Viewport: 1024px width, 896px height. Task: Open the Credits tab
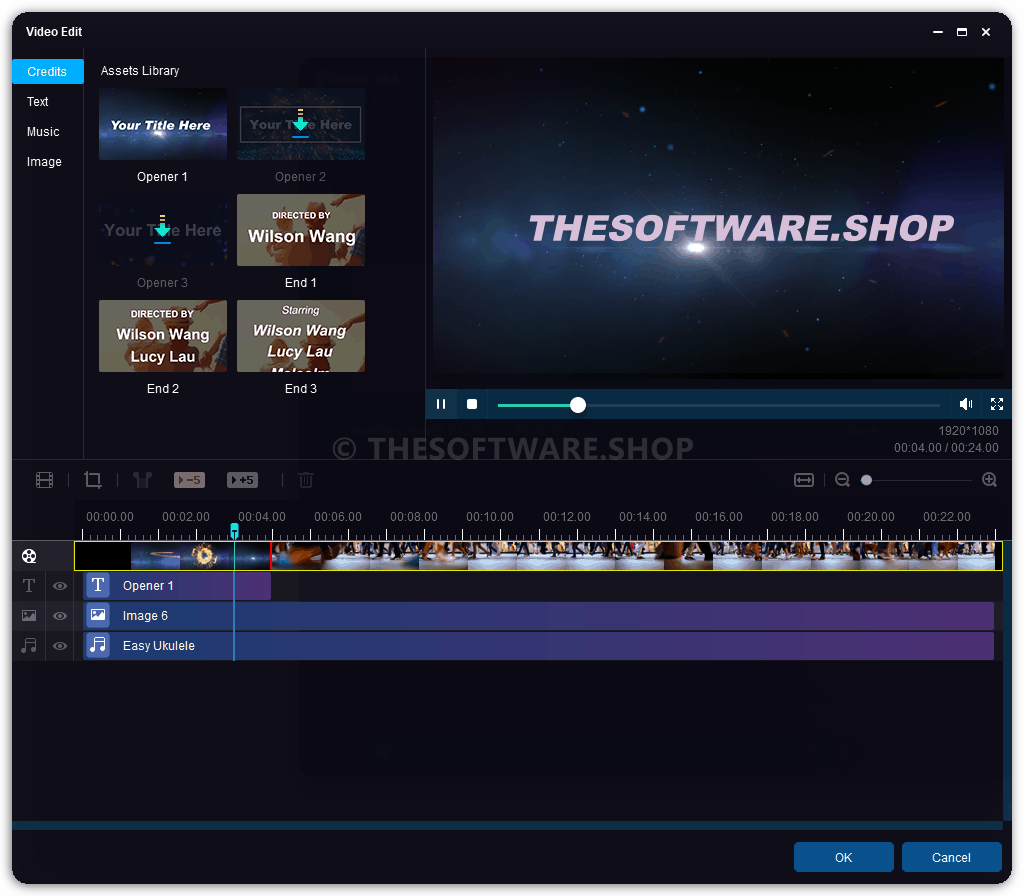pos(48,72)
